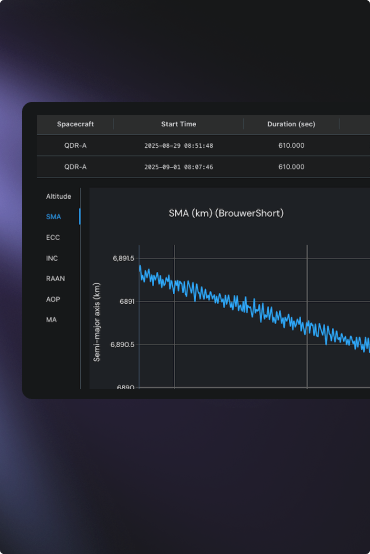Click the 6,891.5 y-axis tick label
The width and height of the screenshot is (370, 554).
[123, 259]
